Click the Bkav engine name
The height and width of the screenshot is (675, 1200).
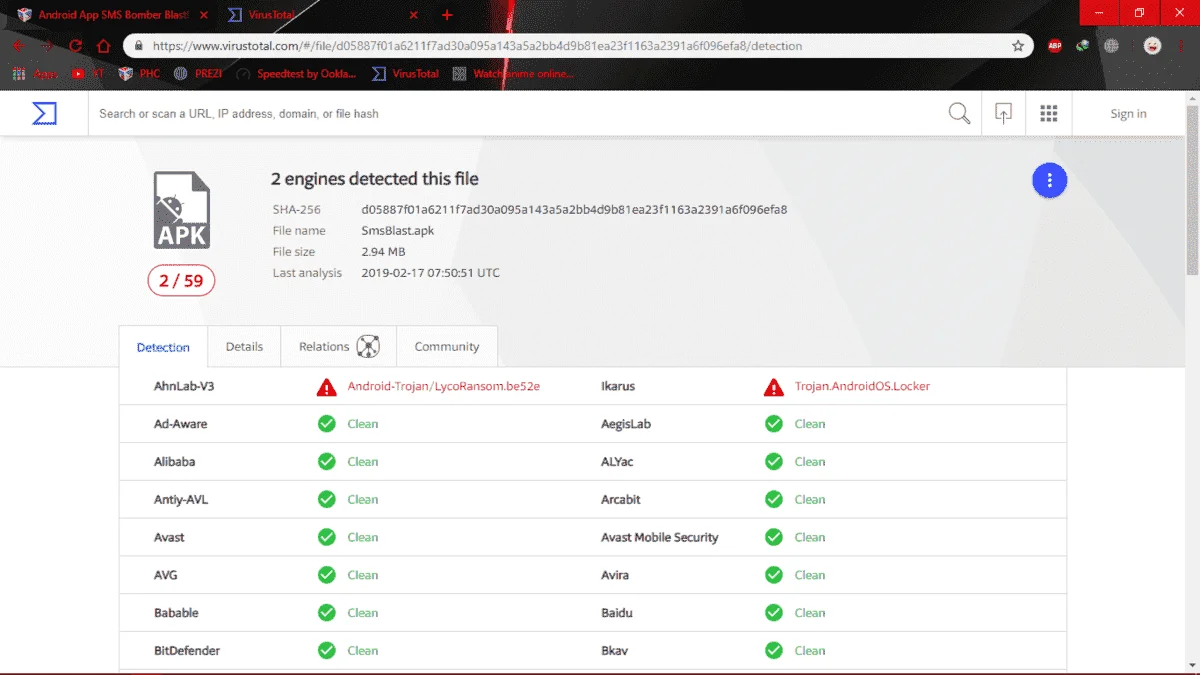(x=614, y=651)
